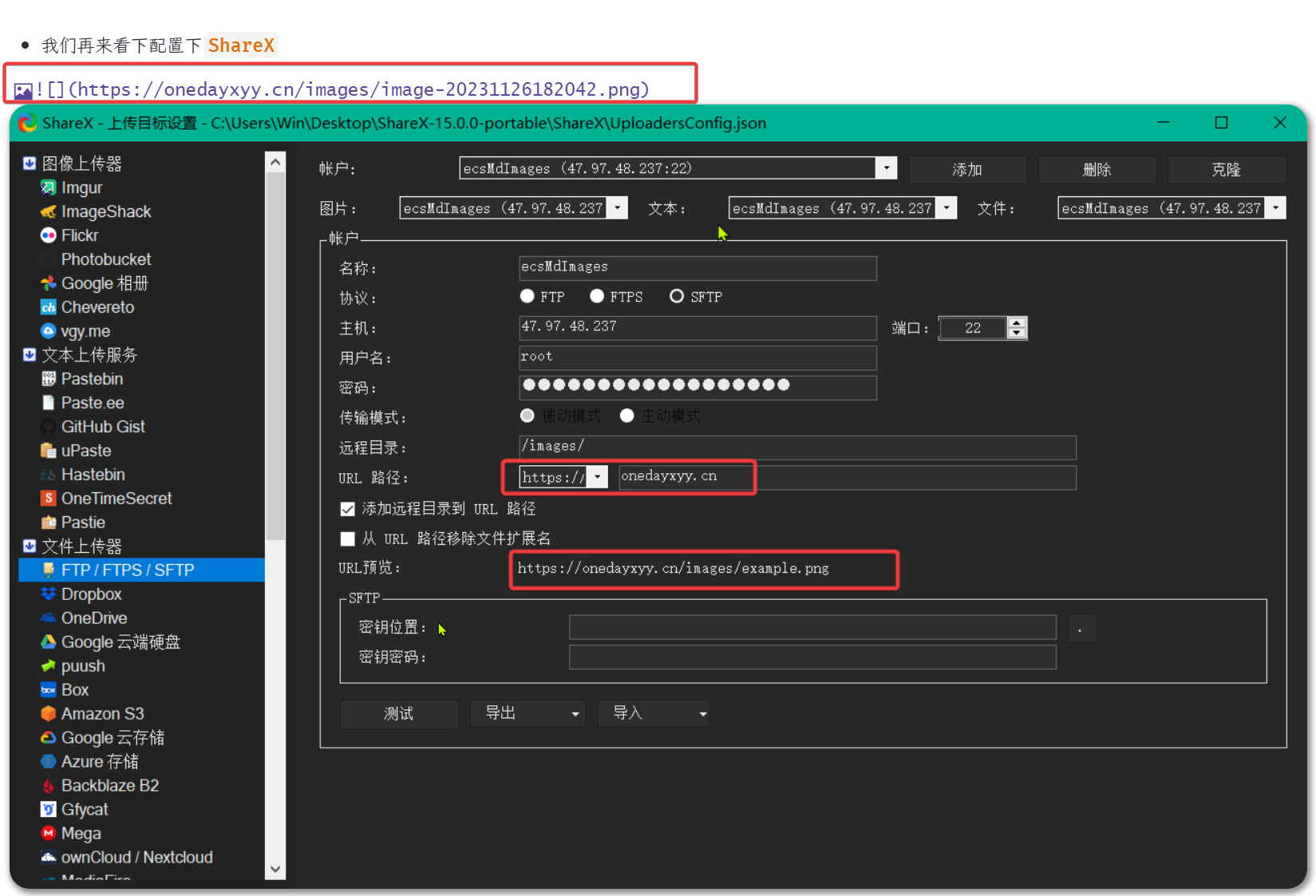This screenshot has width=1316, height=896.
Task: Click the 密码 password field
Action: tap(698, 387)
